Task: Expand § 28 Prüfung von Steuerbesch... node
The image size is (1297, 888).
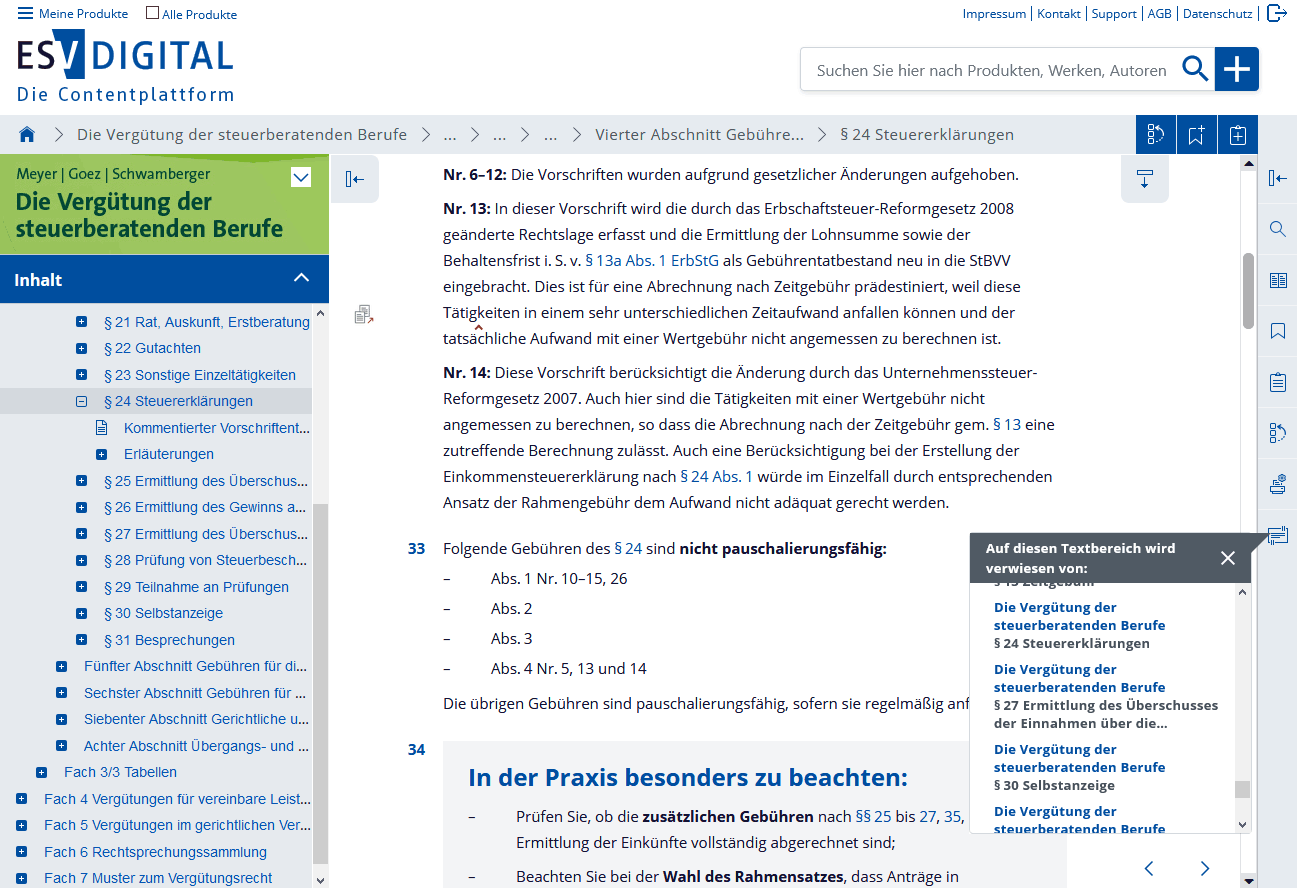Action: (x=81, y=560)
